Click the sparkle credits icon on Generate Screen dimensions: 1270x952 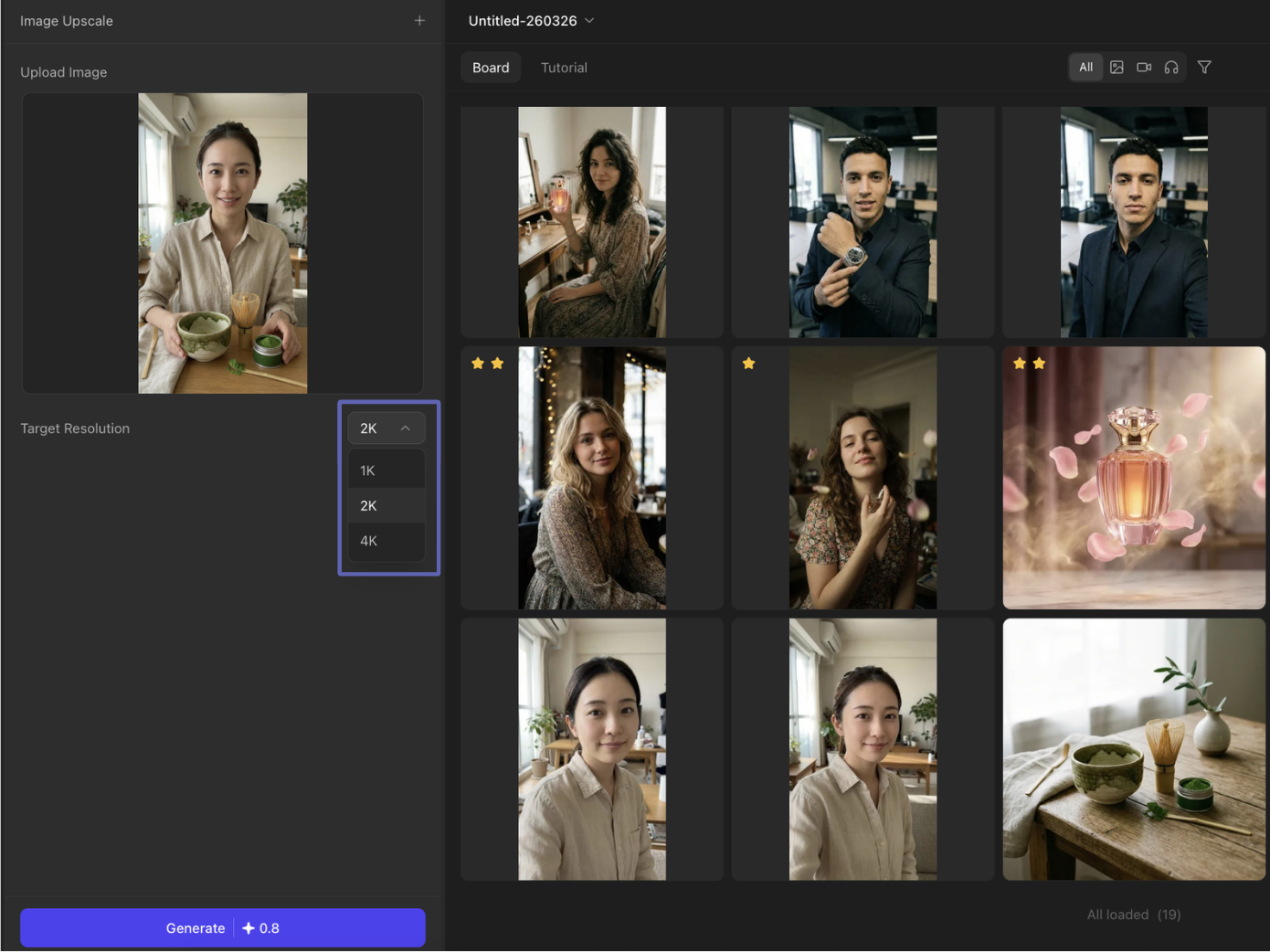tap(249, 928)
